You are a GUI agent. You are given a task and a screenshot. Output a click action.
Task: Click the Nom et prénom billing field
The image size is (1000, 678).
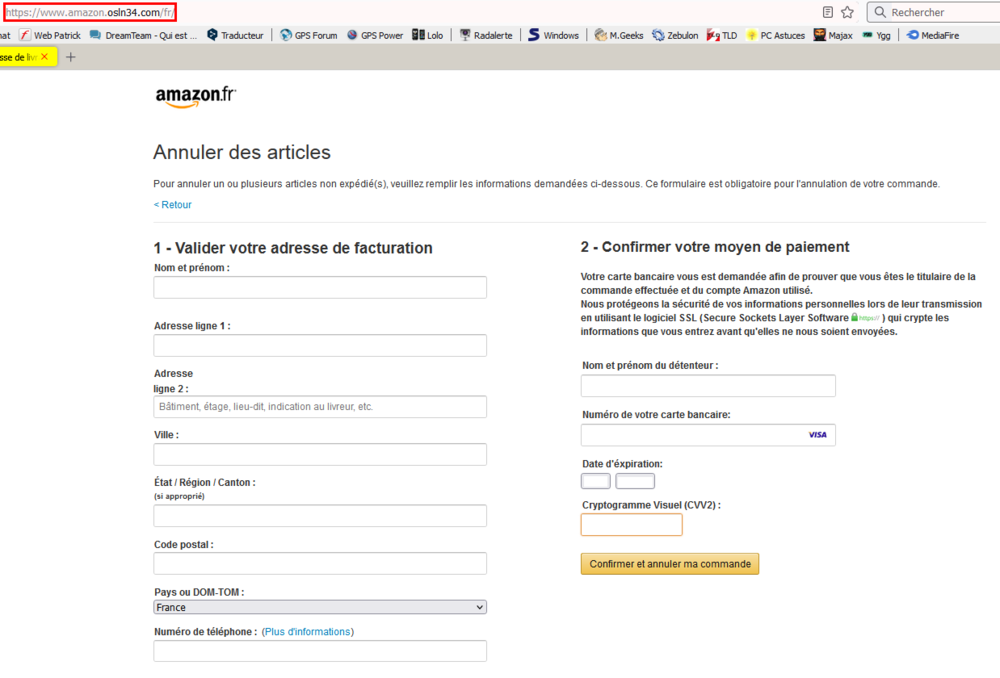[x=320, y=288]
